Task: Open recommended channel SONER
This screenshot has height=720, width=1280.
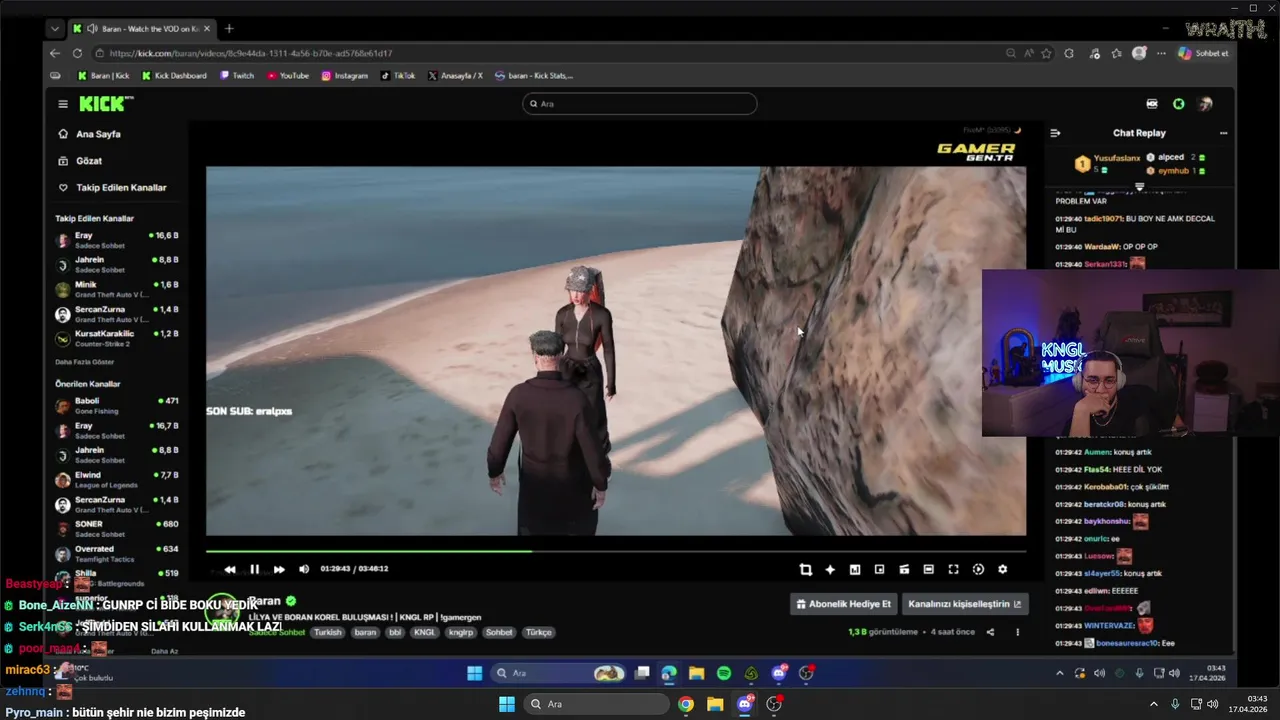Action: tap(117, 528)
